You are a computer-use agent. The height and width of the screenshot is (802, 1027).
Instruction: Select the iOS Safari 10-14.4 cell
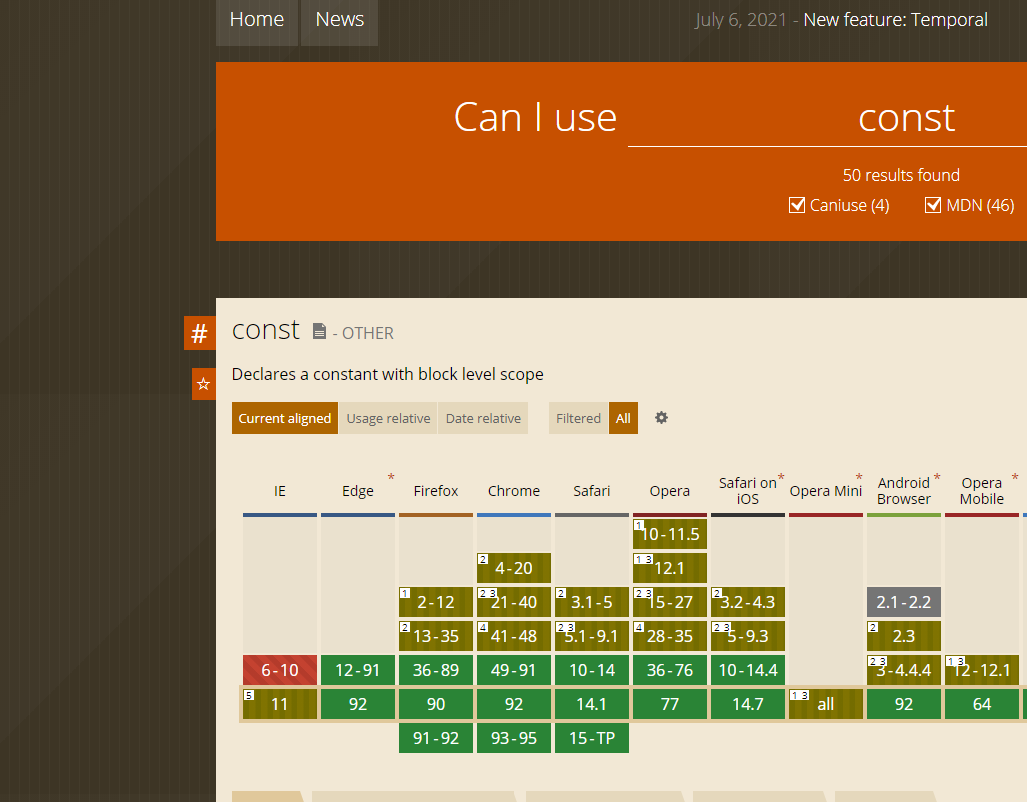click(x=747, y=670)
